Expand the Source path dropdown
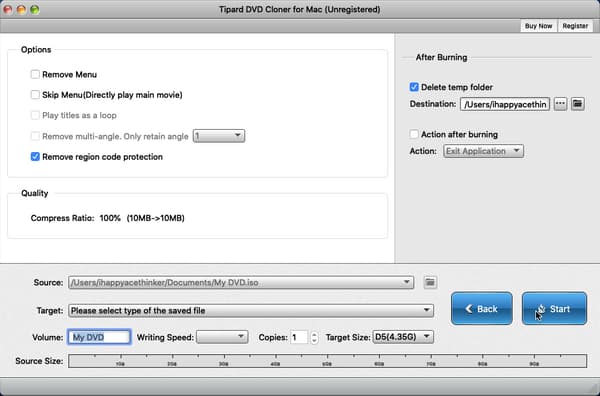The width and height of the screenshot is (600, 396). (241, 282)
